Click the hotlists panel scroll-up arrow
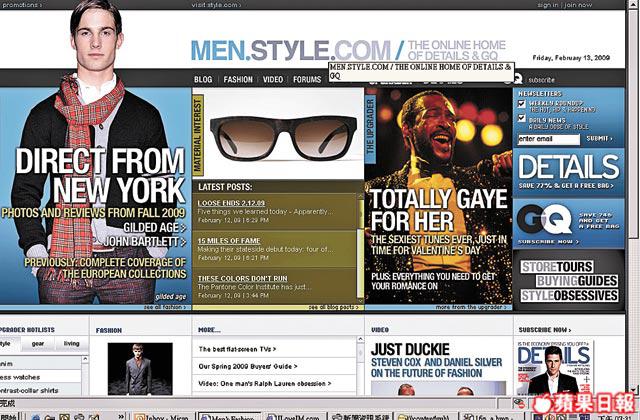Image resolution: width=640 pixels, height=420 pixels. tap(85, 359)
